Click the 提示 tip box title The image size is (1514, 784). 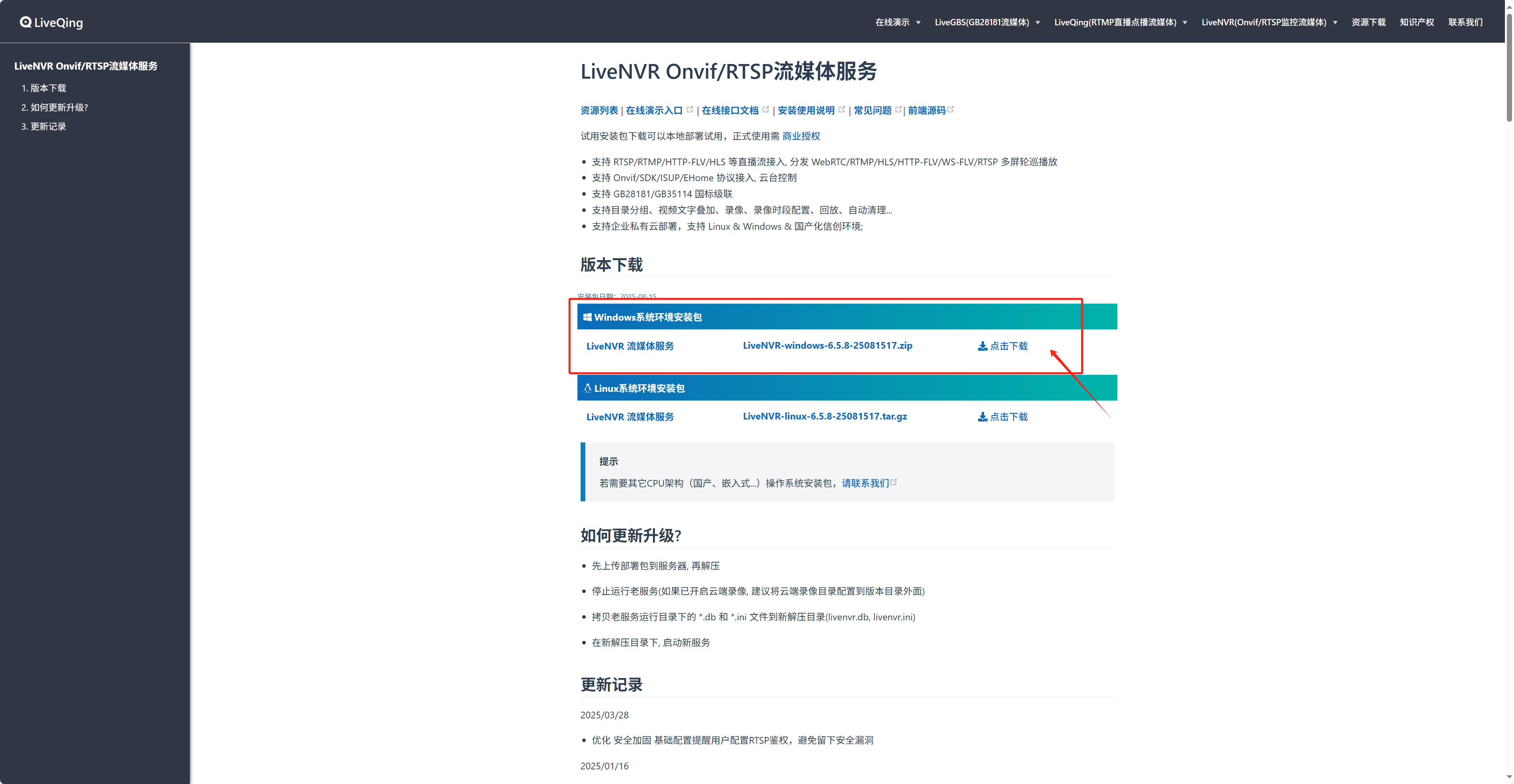coord(608,462)
